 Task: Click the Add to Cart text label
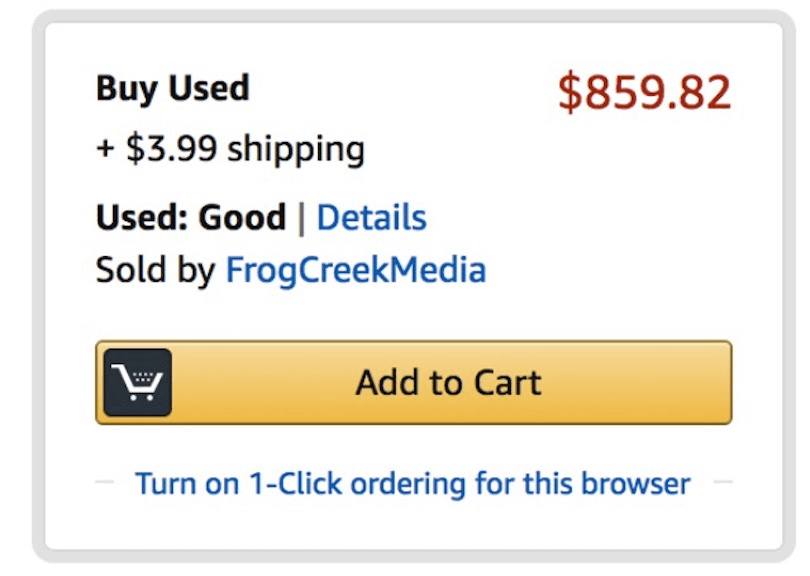pyautogui.click(x=448, y=382)
